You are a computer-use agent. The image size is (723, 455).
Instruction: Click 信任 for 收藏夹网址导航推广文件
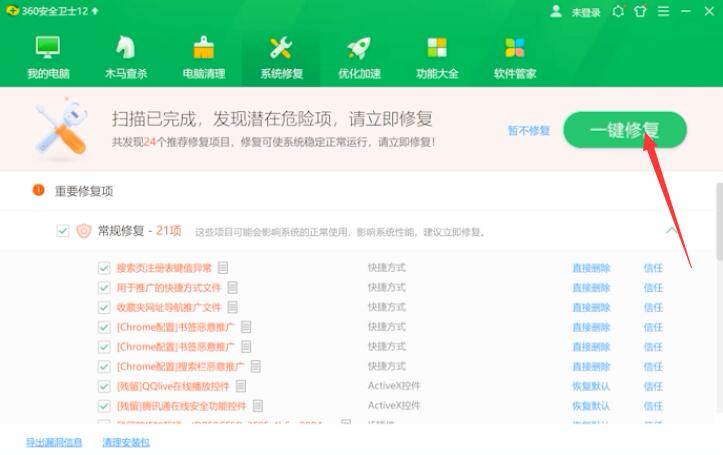coord(653,307)
